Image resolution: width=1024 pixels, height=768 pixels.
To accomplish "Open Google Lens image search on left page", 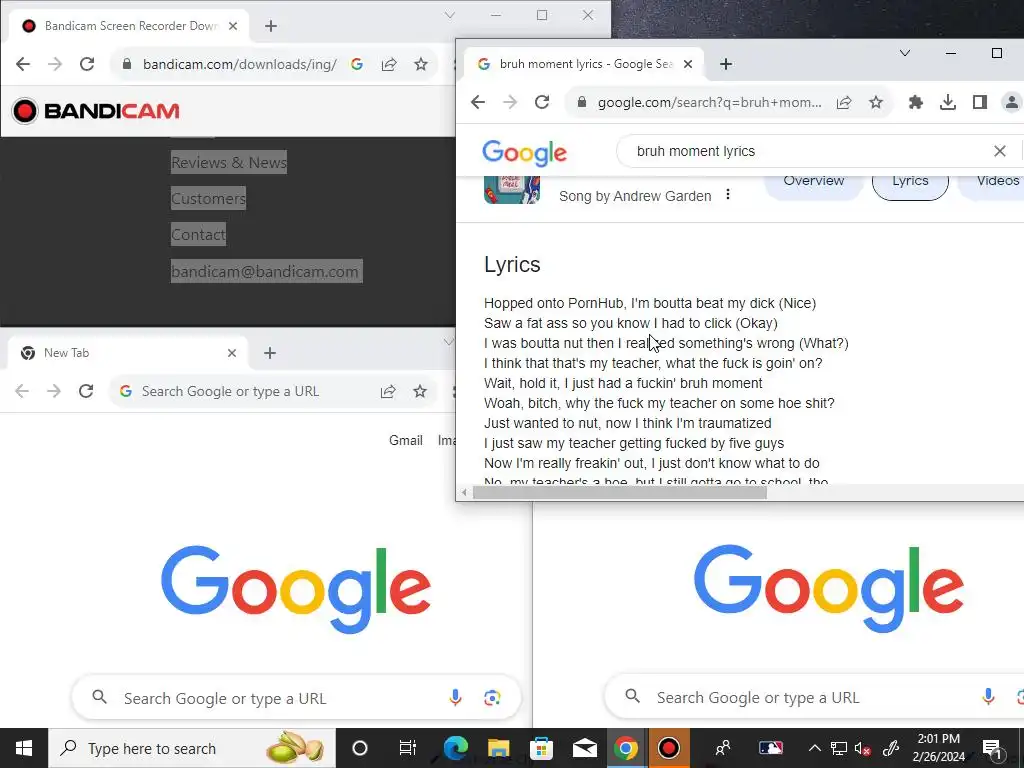I will point(492,698).
